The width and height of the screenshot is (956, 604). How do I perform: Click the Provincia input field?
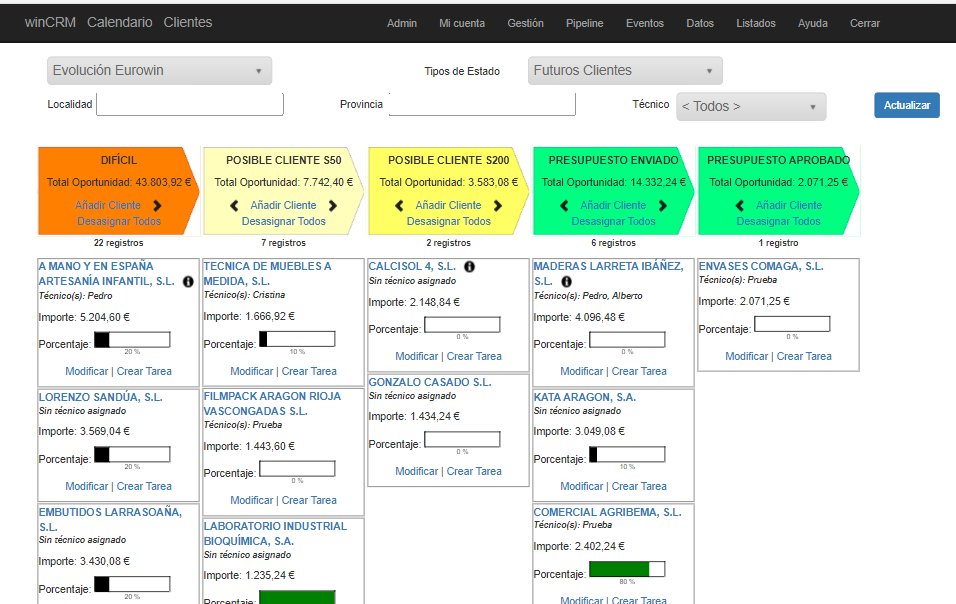[x=482, y=104]
